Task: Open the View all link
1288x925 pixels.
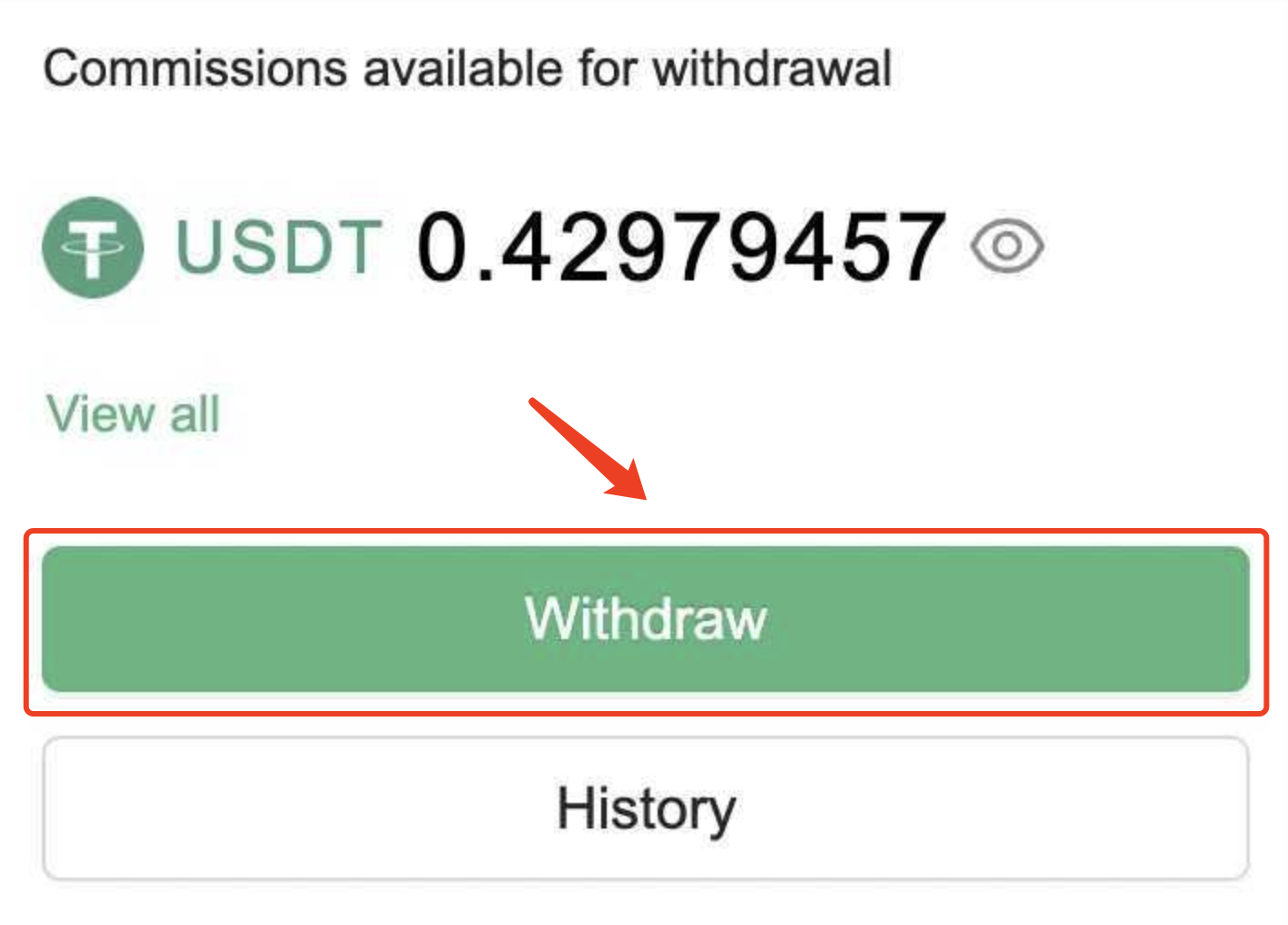Action: (x=133, y=414)
